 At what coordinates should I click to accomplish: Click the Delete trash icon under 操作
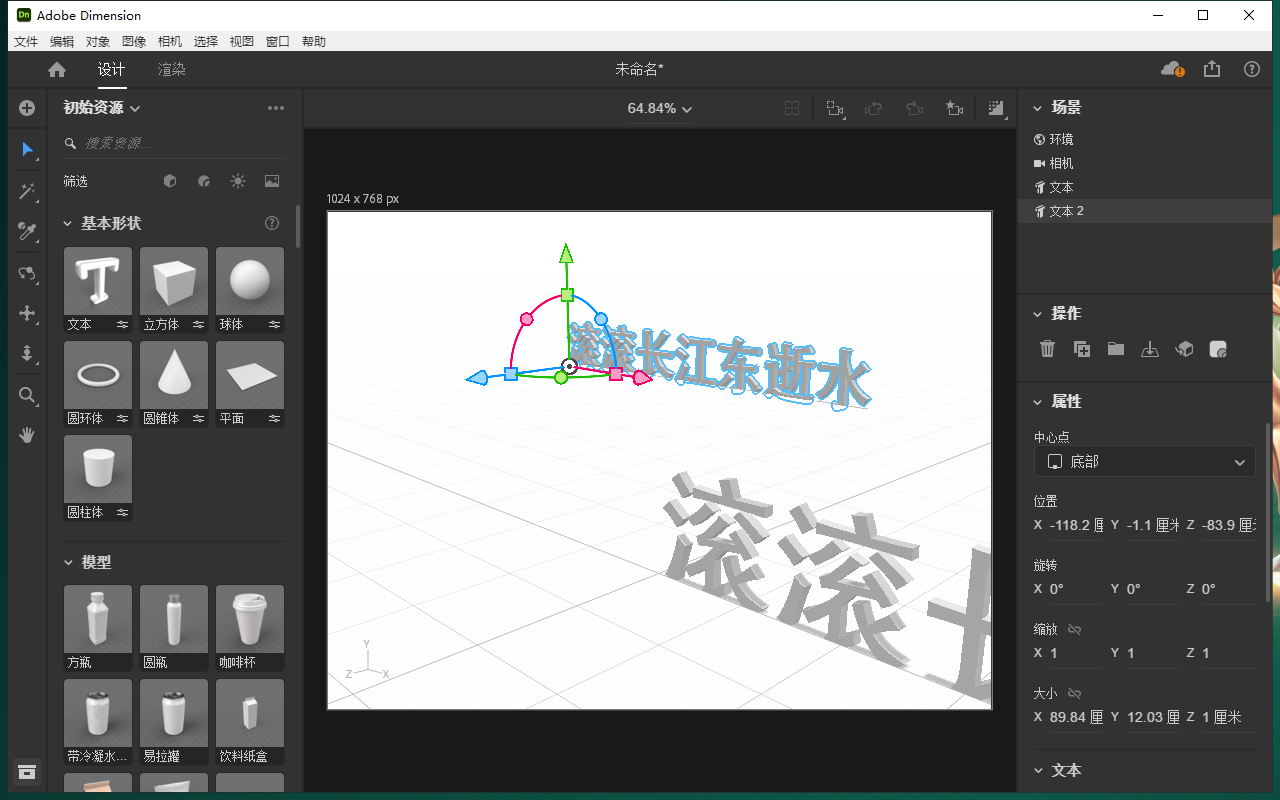1047,349
